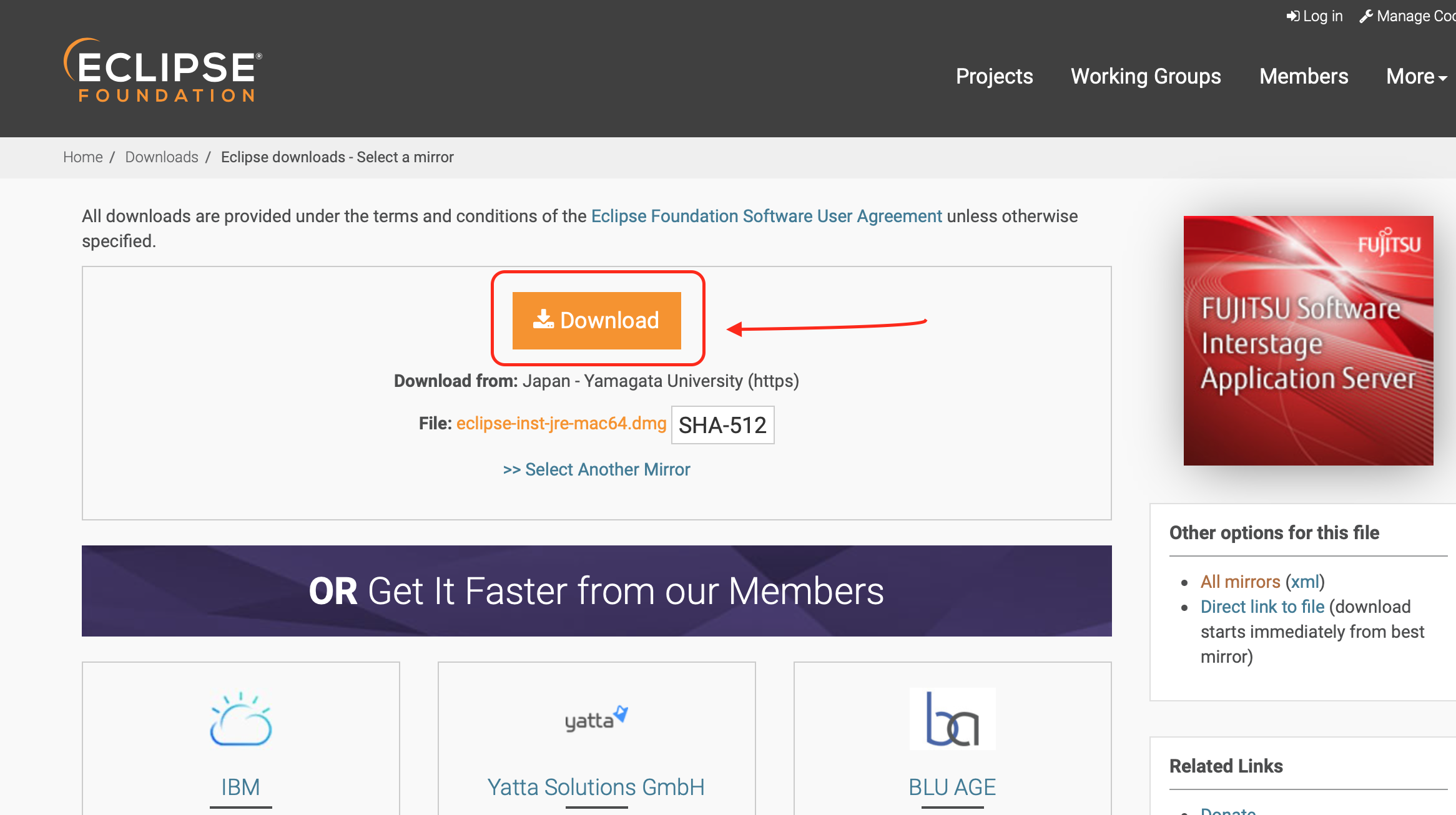
Task: Click 'Eclipse downloads - Select a mirror' breadcrumb text
Action: pos(337,157)
